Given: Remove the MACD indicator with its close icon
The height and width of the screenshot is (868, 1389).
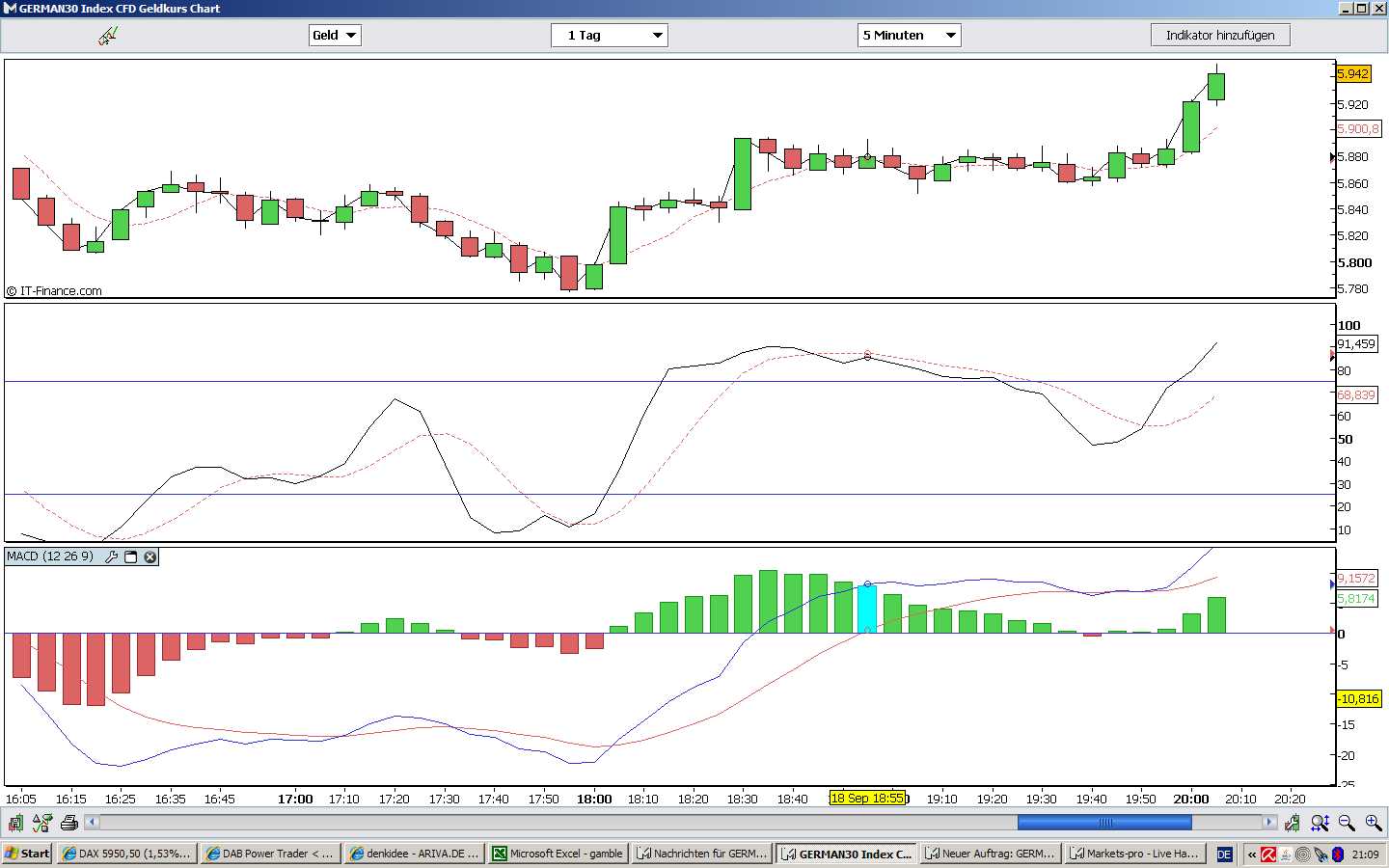Looking at the screenshot, I should pyautogui.click(x=150, y=556).
